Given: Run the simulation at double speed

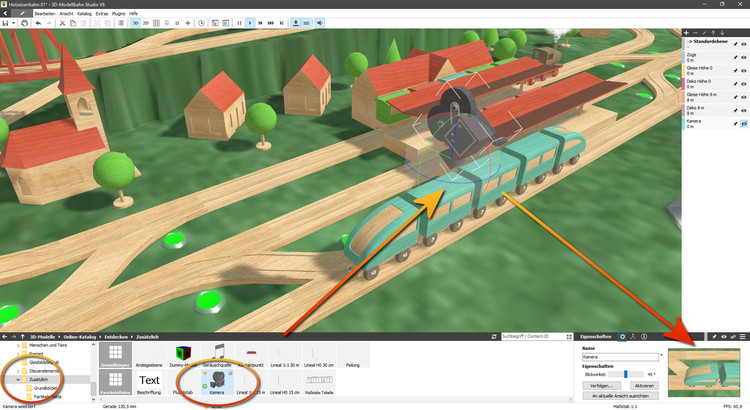Looking at the screenshot, I should click(260, 23).
